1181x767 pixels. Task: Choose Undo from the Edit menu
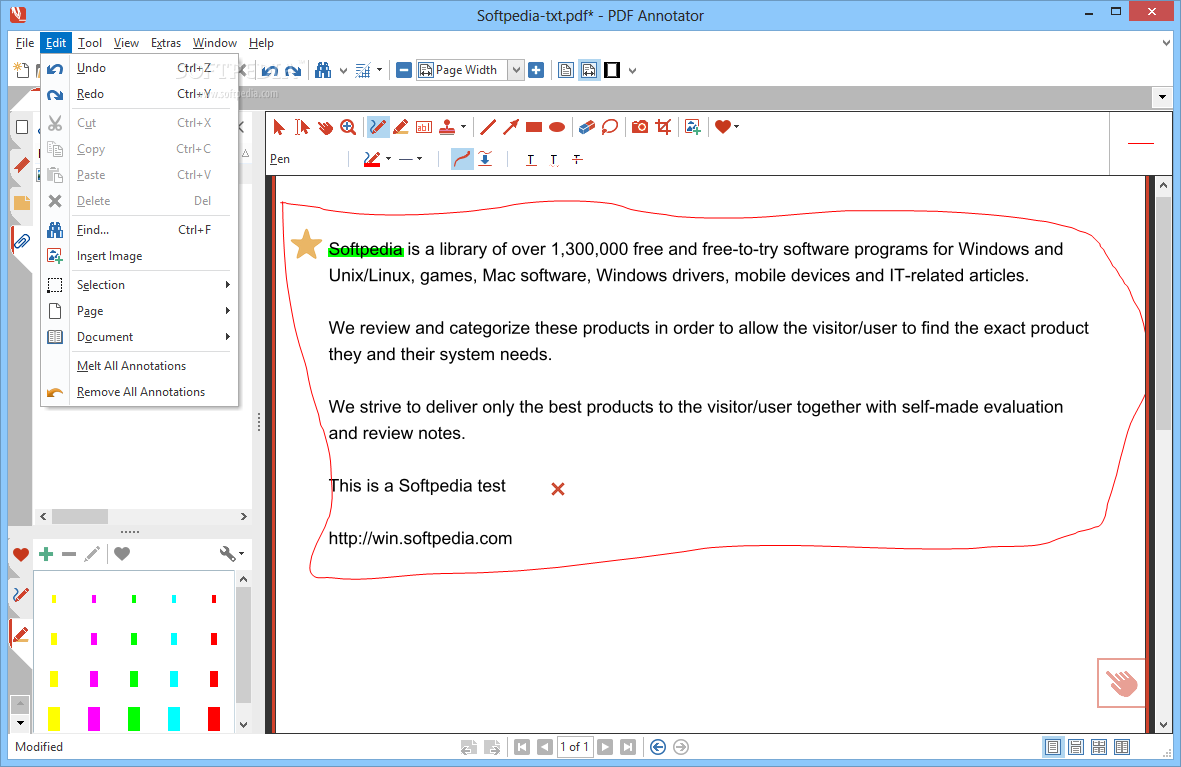point(139,68)
